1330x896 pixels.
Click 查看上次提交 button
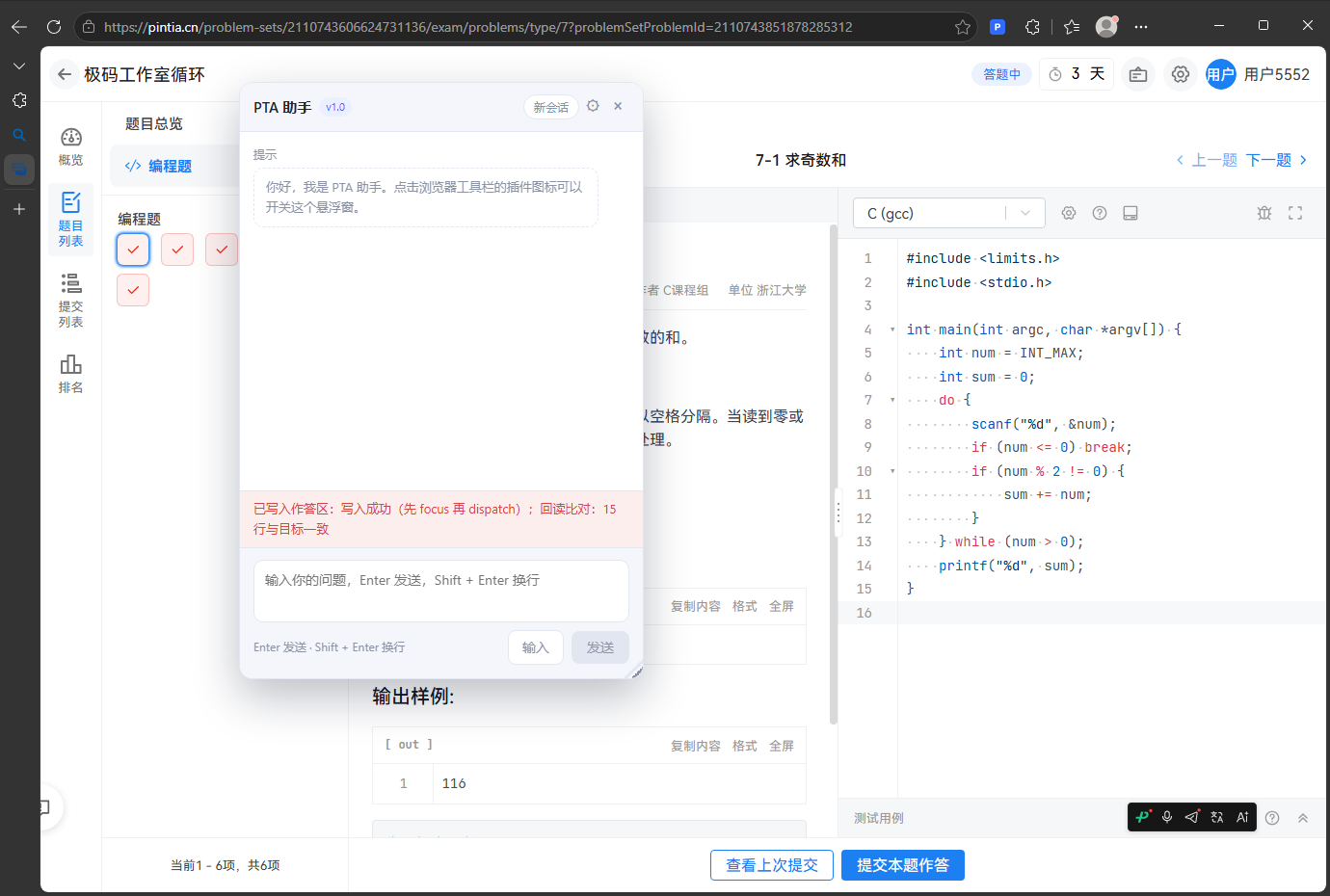(772, 865)
